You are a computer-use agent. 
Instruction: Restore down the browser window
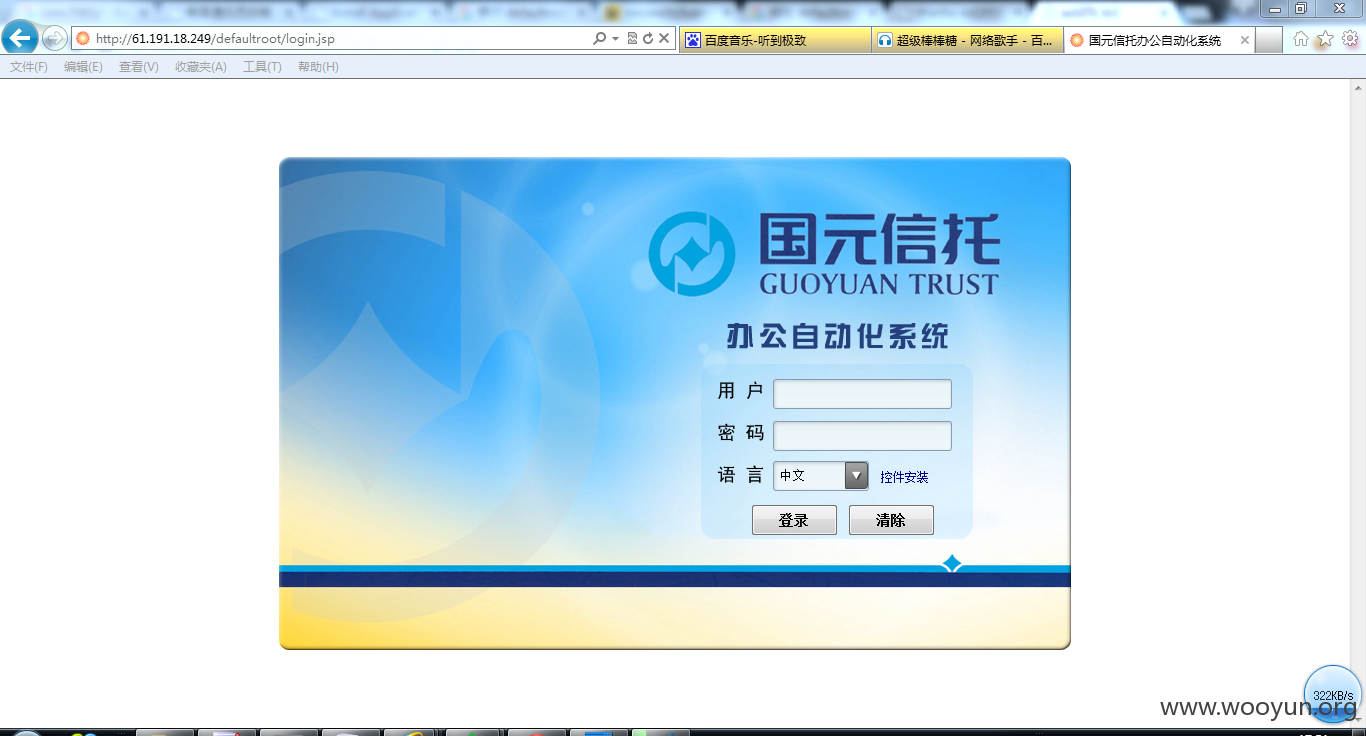tap(1301, 9)
